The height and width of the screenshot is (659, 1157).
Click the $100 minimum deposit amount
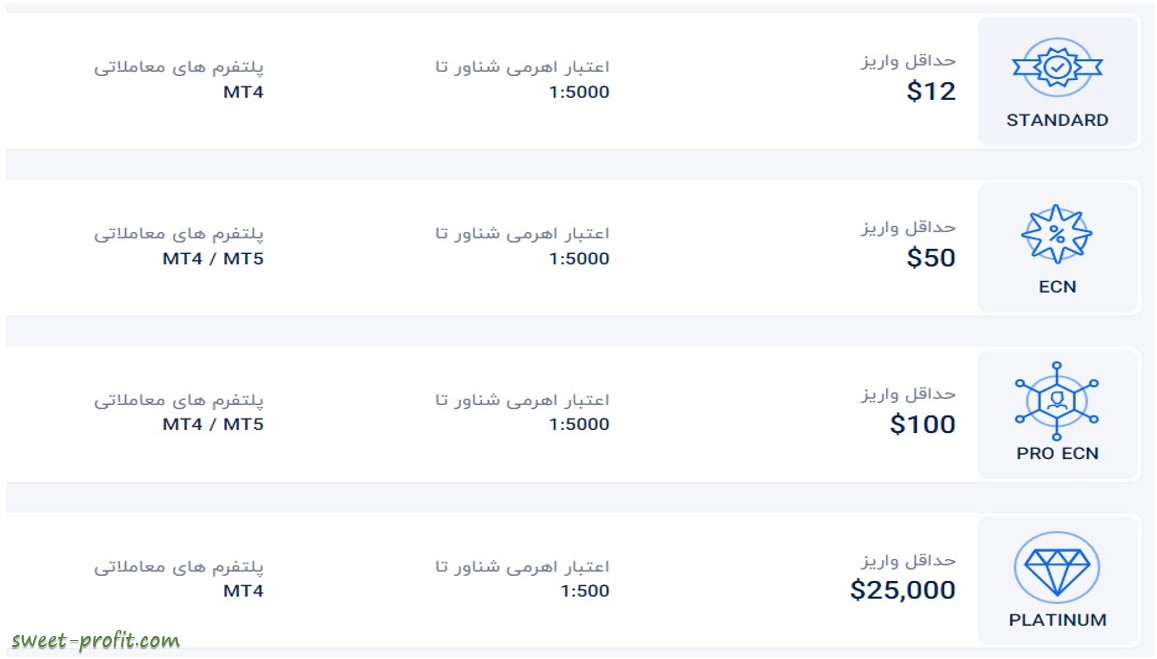point(922,424)
